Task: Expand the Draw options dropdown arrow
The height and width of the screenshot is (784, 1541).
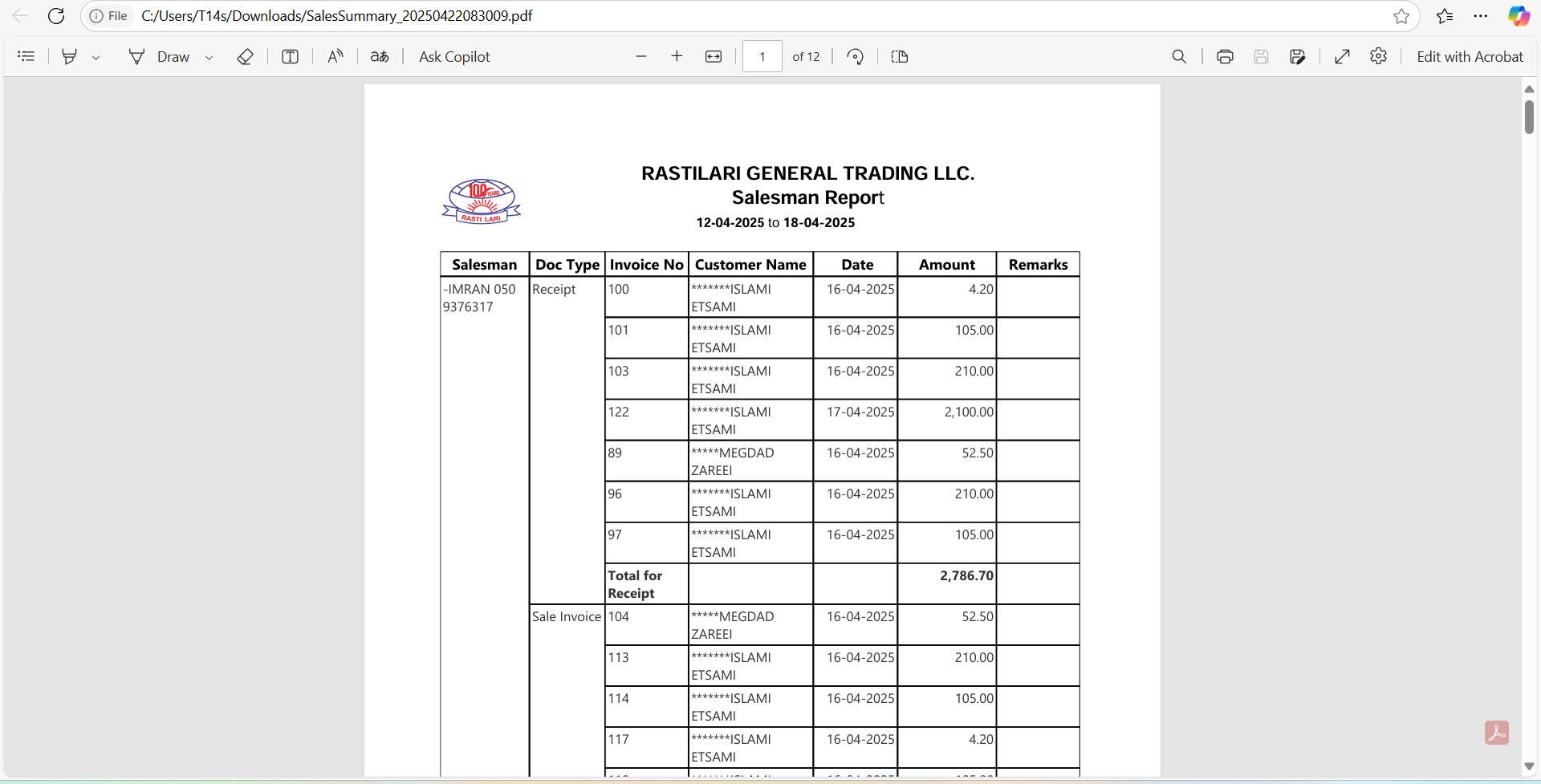Action: tap(209, 57)
